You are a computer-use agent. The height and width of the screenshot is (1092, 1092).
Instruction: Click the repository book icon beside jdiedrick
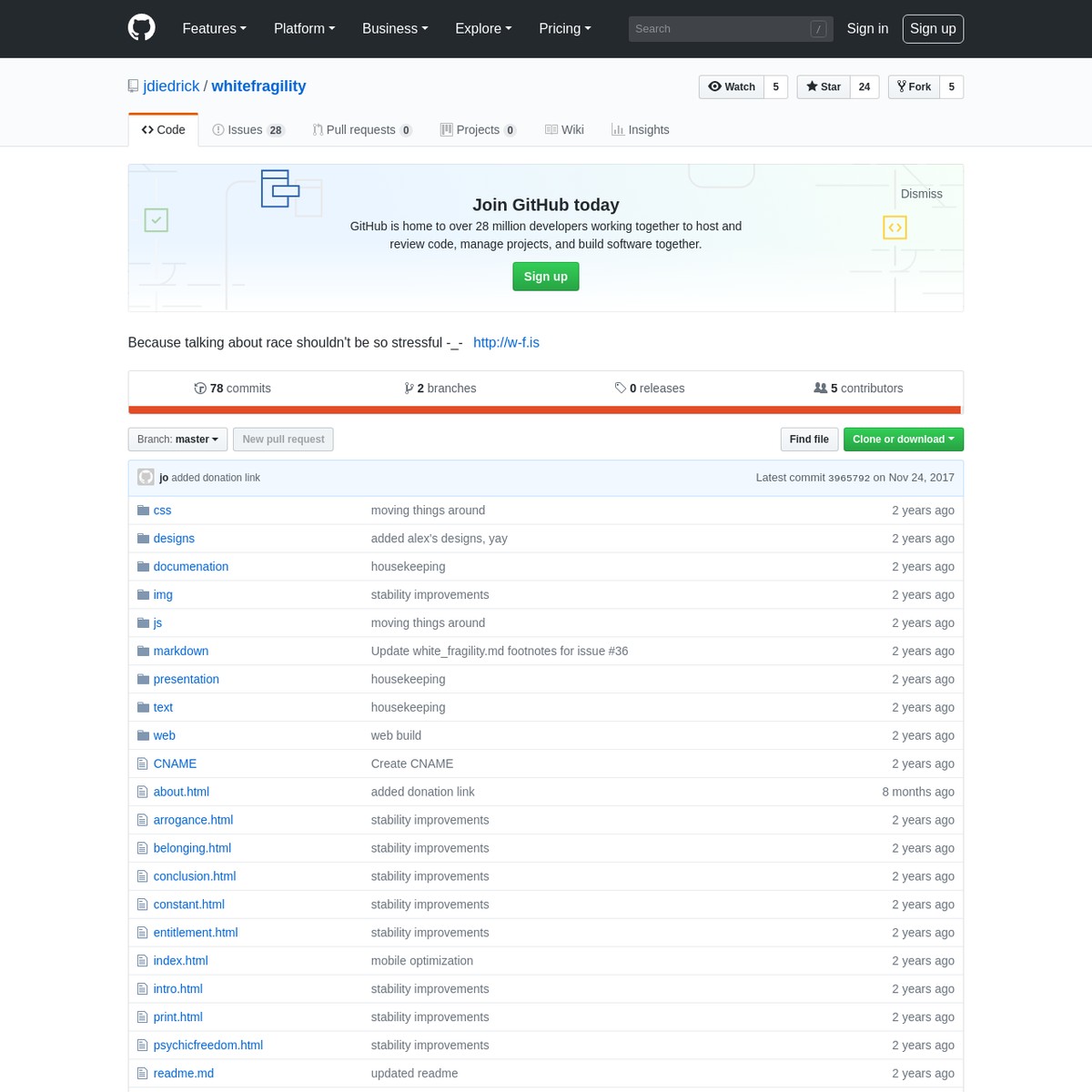point(134,86)
